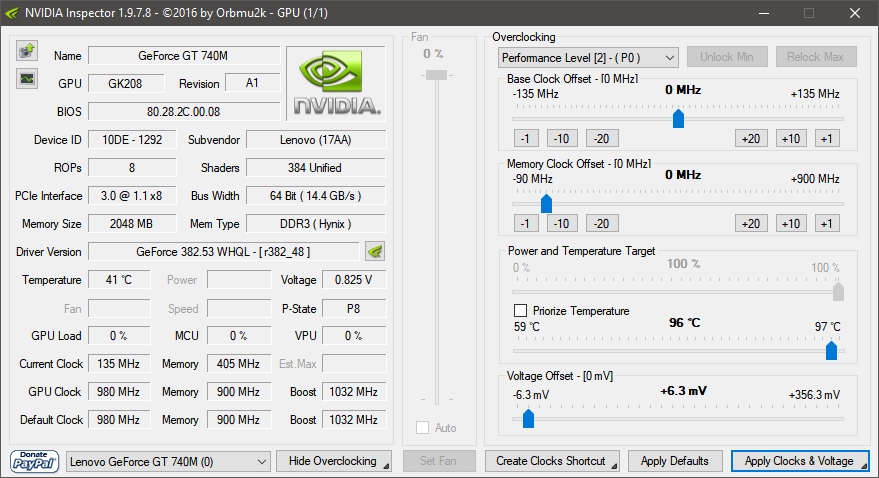
Task: Open the Performance Level dropdown
Action: [x=588, y=58]
